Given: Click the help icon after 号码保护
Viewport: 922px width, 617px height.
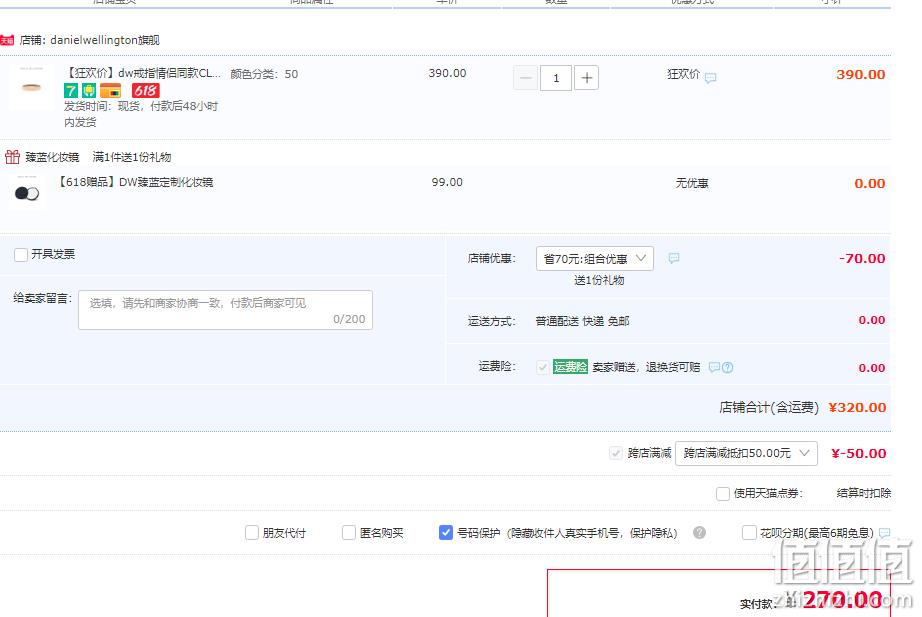Looking at the screenshot, I should point(699,532).
